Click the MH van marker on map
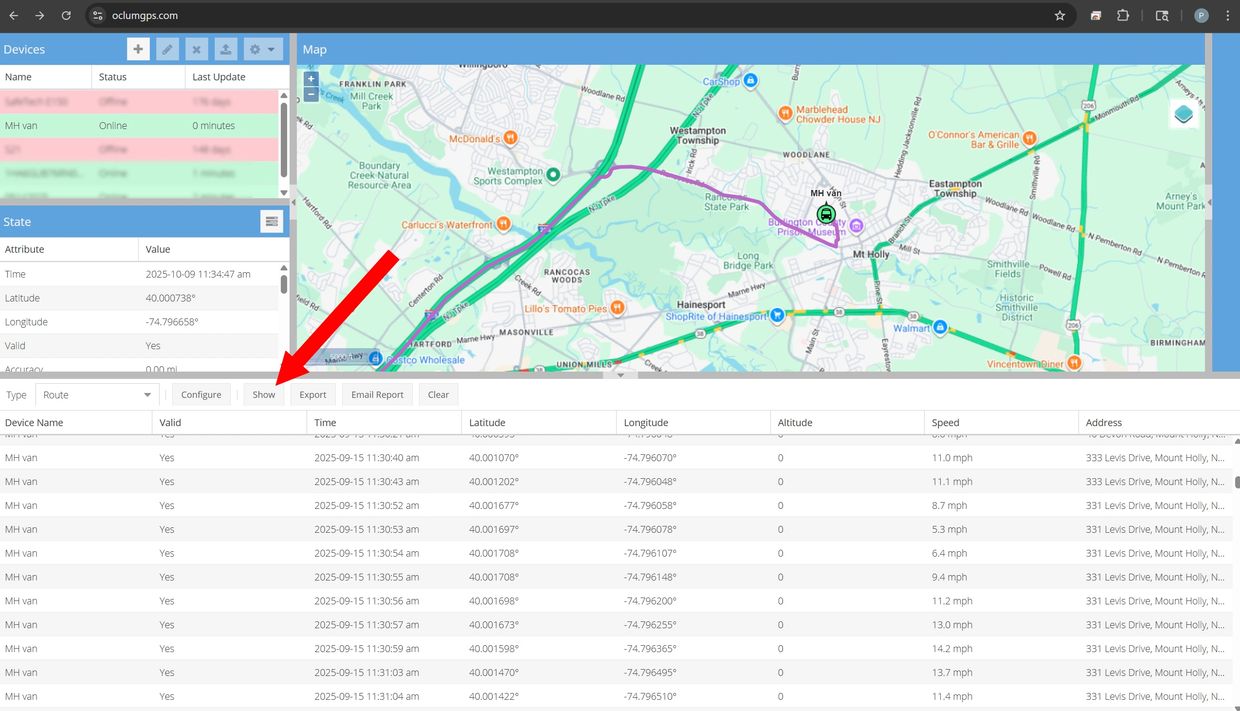Image resolution: width=1240 pixels, height=711 pixels. coord(825,214)
